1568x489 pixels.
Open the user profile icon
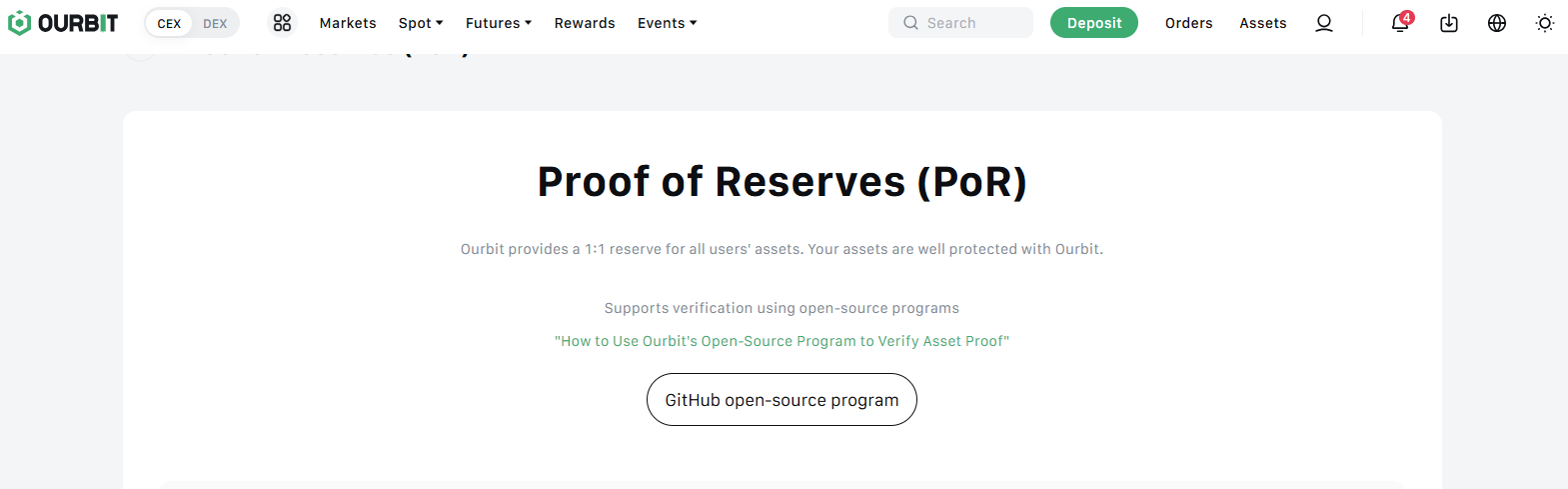(1324, 23)
